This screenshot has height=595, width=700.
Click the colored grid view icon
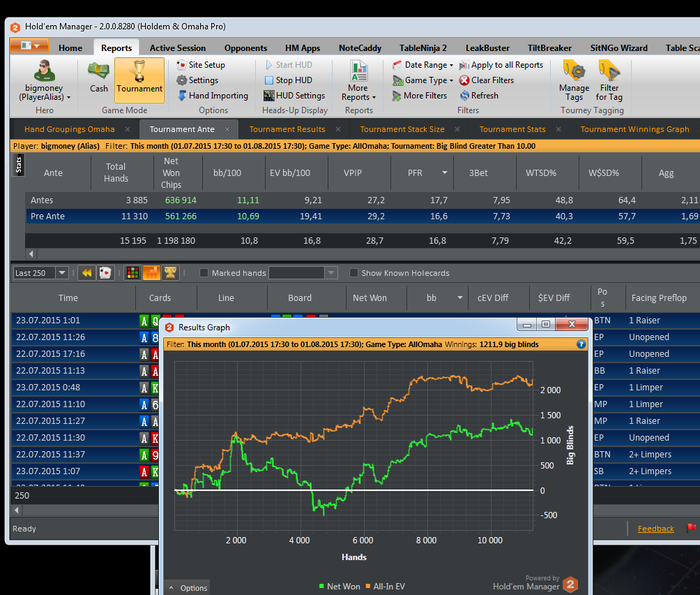[133, 273]
